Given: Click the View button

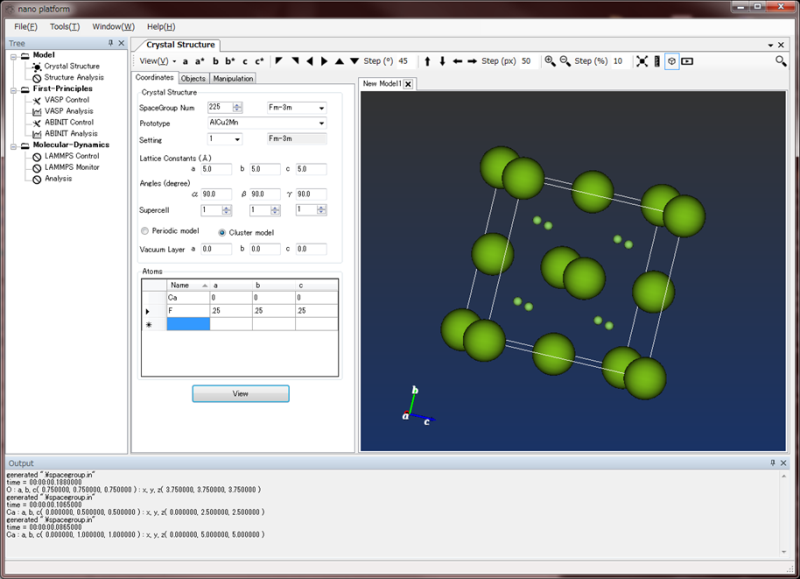Looking at the screenshot, I should click(x=240, y=394).
